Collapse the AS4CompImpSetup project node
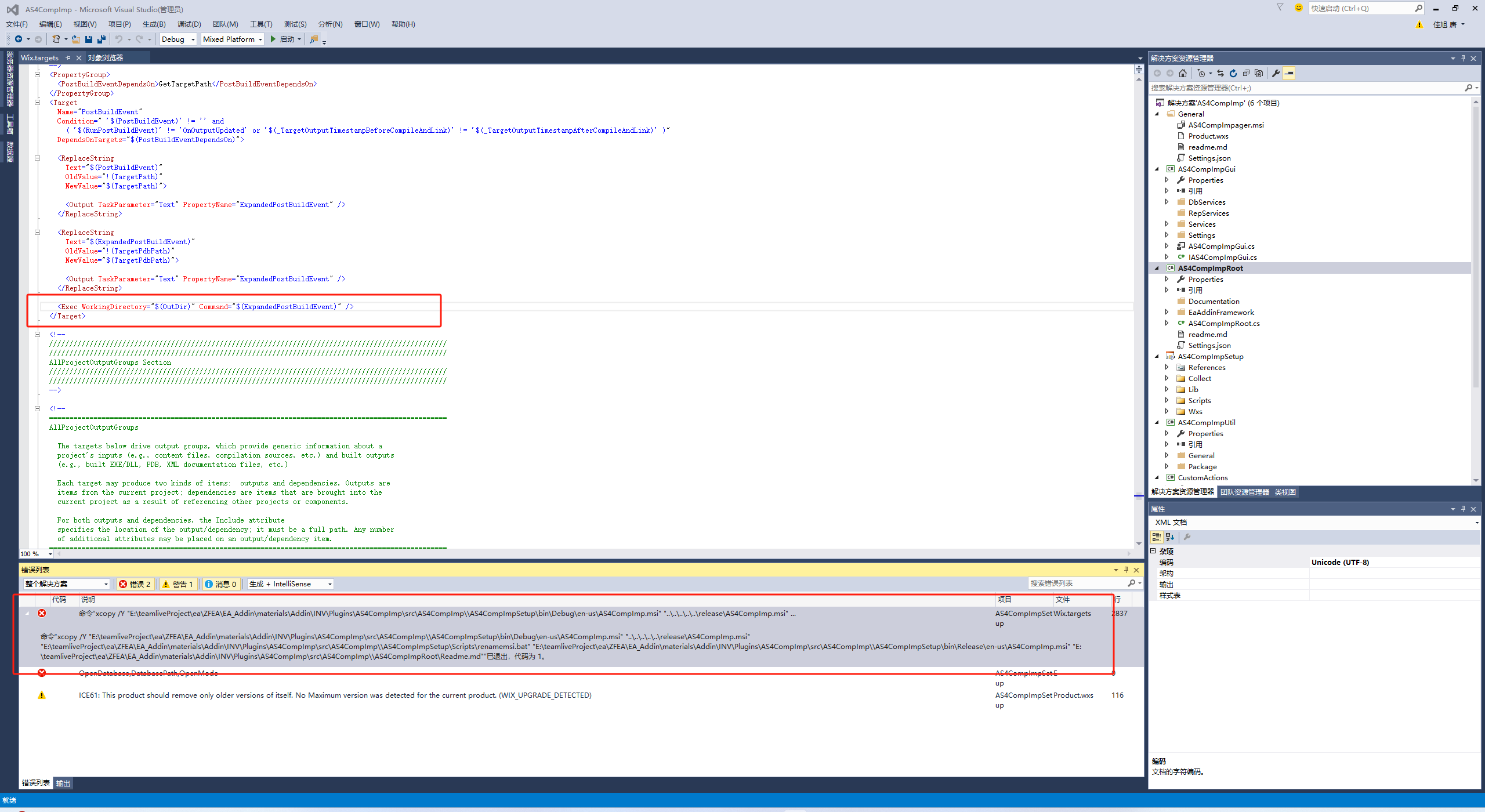The image size is (1485, 812). [x=1157, y=357]
